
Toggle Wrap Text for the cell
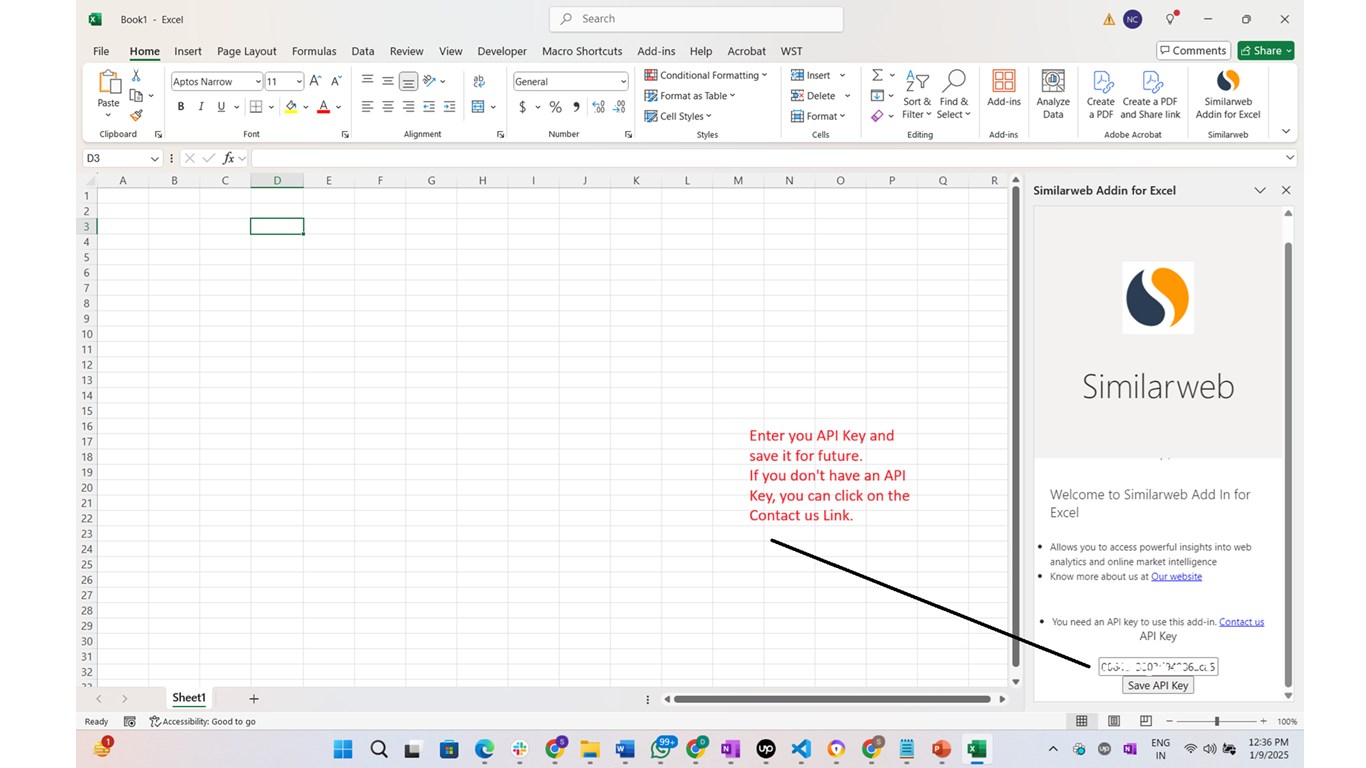point(479,81)
